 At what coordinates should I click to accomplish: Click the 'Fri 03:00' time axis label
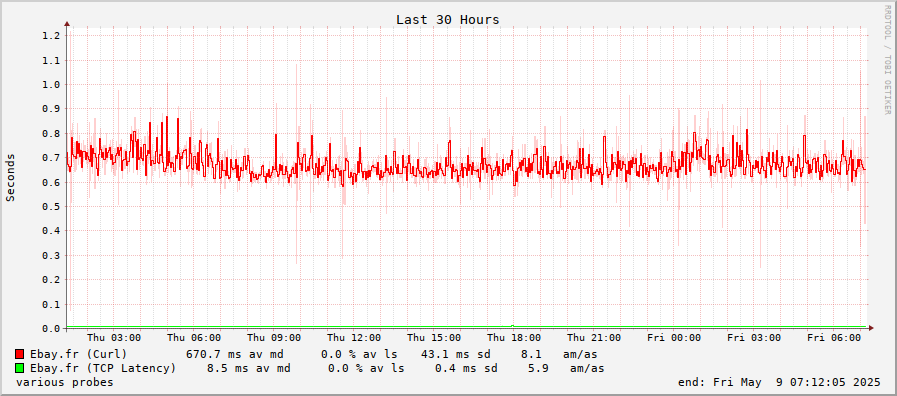[x=754, y=338]
